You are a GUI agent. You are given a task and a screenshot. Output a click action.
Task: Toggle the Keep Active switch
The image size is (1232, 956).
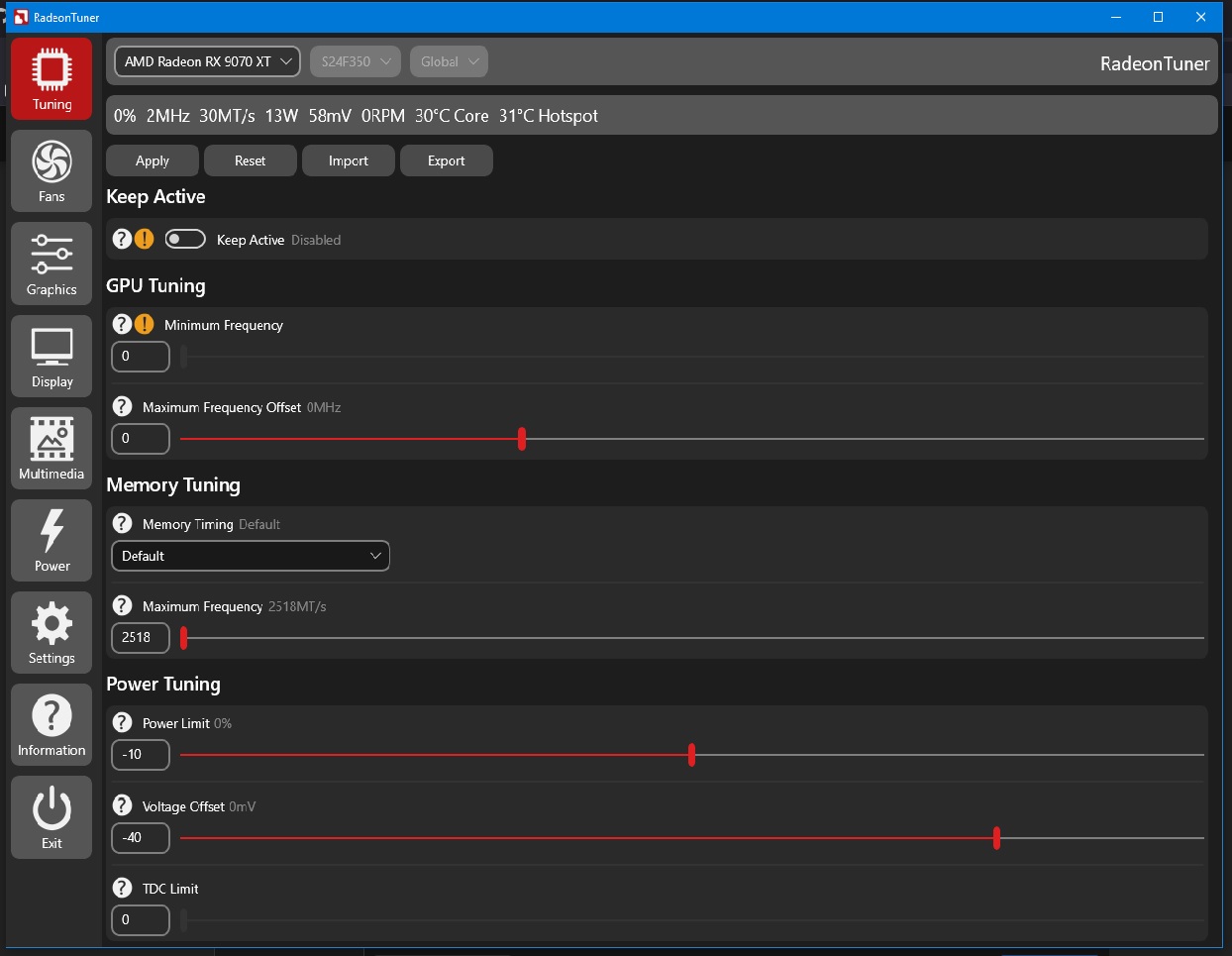(x=185, y=239)
